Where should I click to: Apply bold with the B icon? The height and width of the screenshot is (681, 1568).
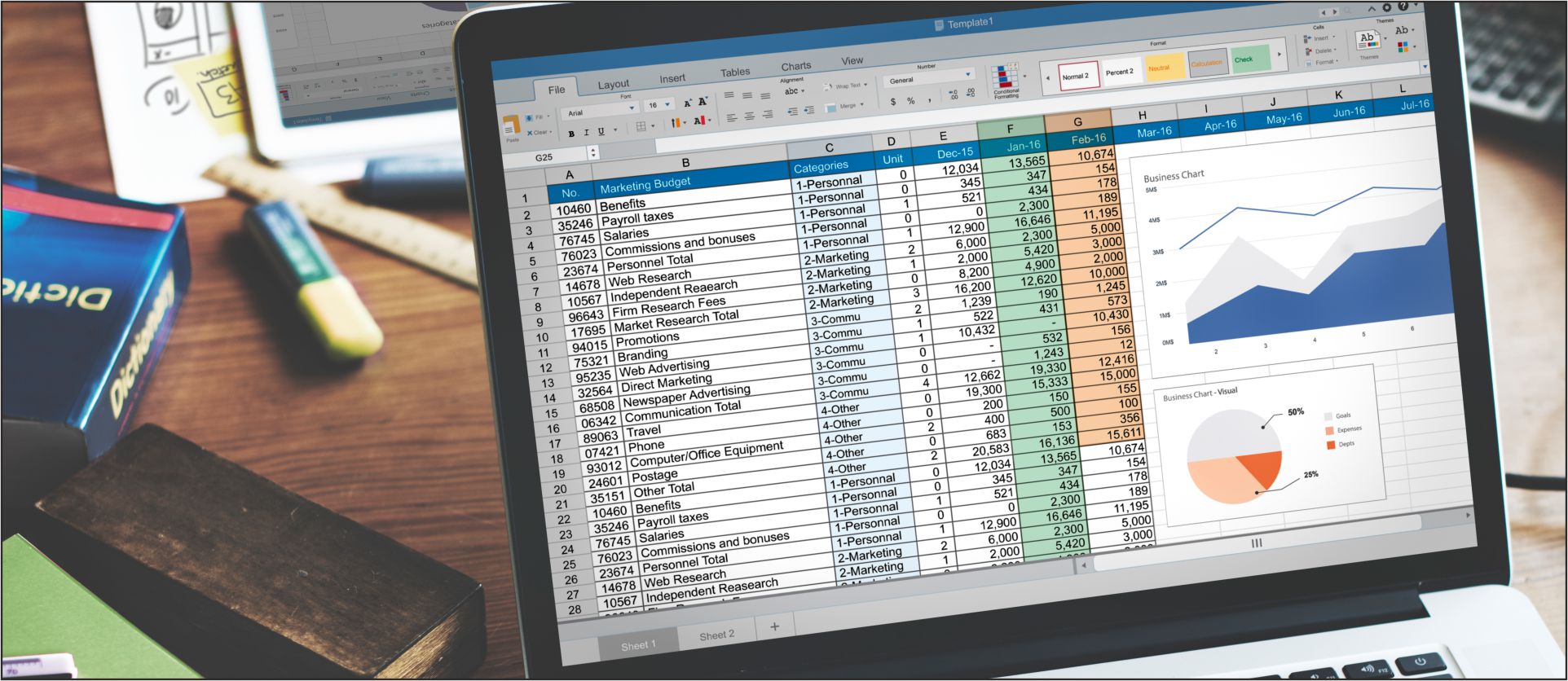(x=571, y=133)
